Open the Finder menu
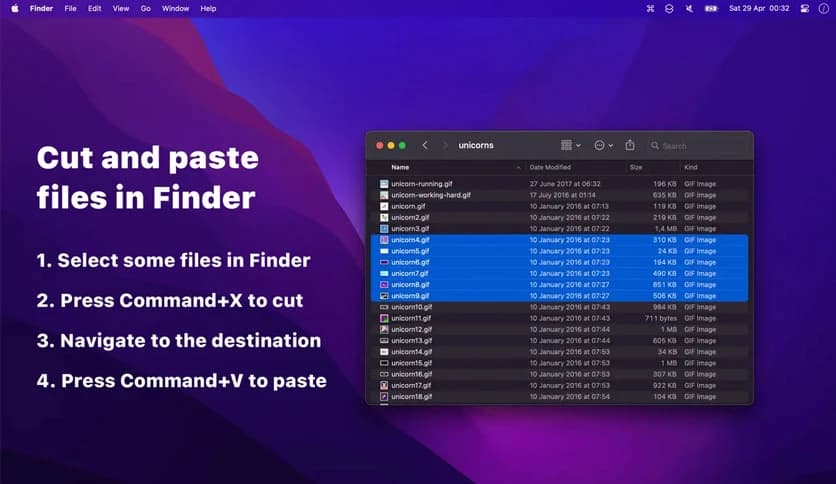This screenshot has height=484, width=836. (41, 9)
